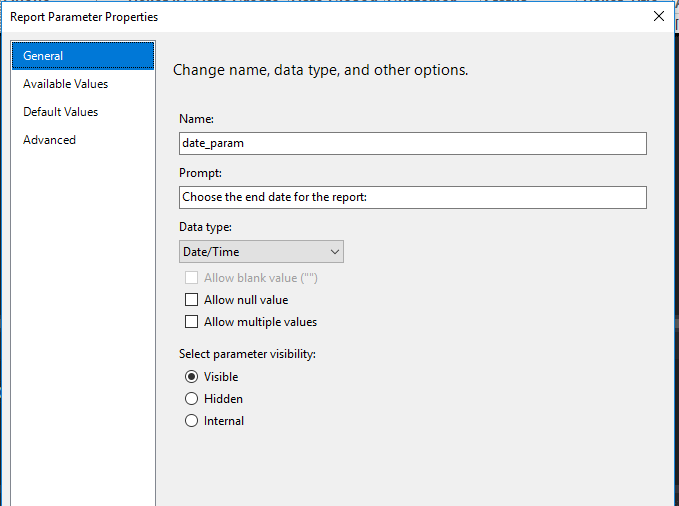Click the greyed-out Allow blank value checkbox
This screenshot has width=679, height=506.
click(x=192, y=278)
